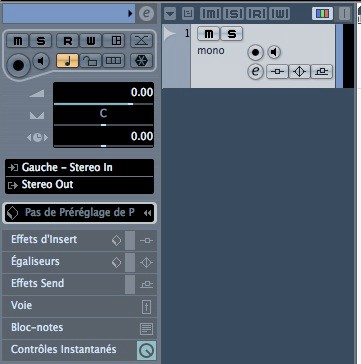Solo the mono track in the list
Image resolution: width=361 pixels, height=364 pixels.
(232, 34)
